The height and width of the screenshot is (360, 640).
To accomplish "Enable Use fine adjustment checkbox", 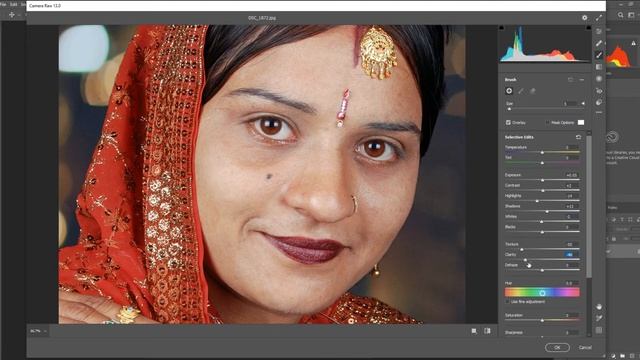I will [507, 302].
